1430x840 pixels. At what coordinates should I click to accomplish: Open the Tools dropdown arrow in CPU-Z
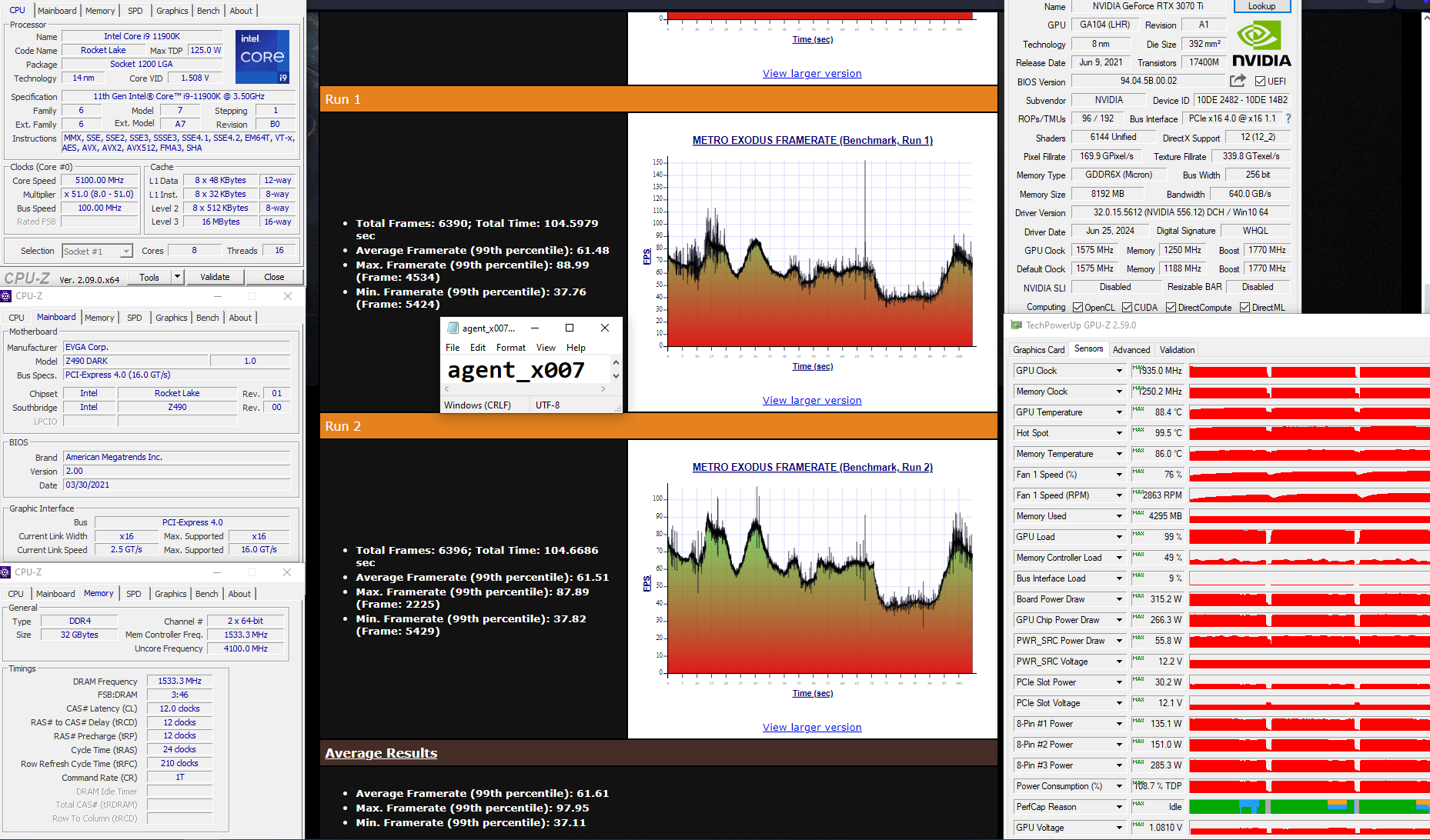tap(177, 277)
